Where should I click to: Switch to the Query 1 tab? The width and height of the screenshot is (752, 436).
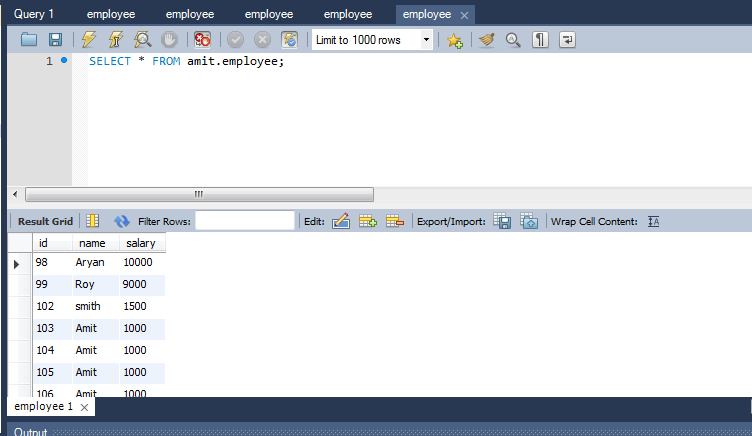coord(34,14)
